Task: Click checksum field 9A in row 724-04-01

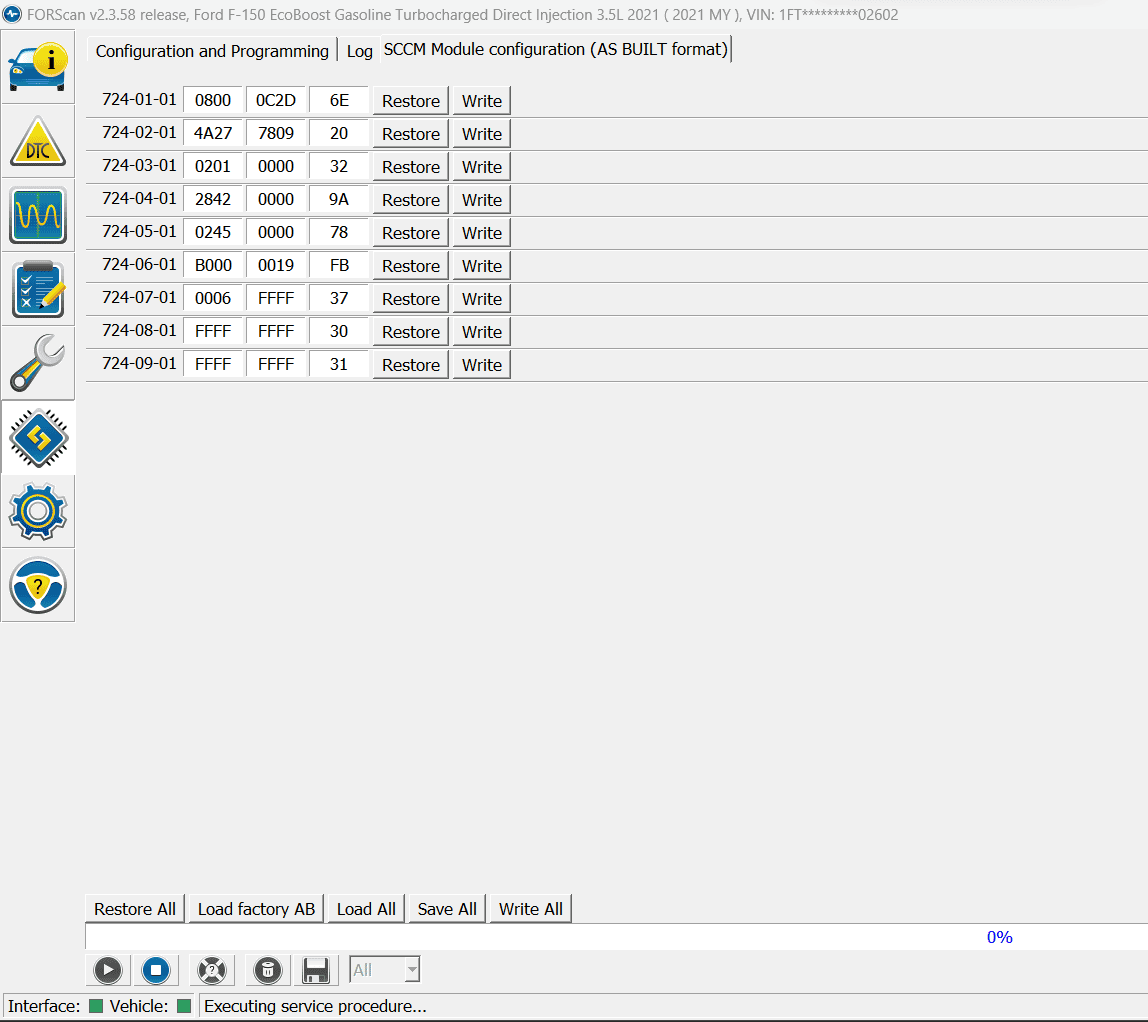Action: 338,199
